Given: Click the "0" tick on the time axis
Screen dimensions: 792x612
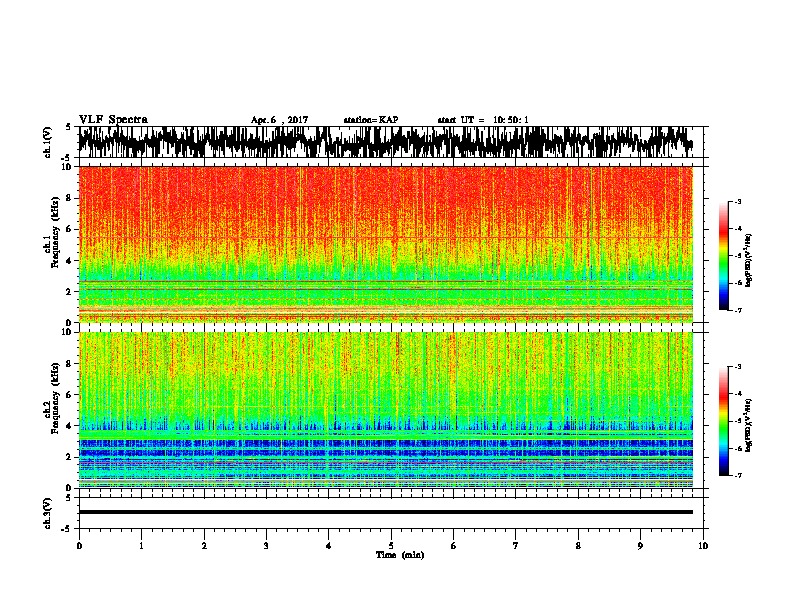Looking at the screenshot, I should click(79, 545).
